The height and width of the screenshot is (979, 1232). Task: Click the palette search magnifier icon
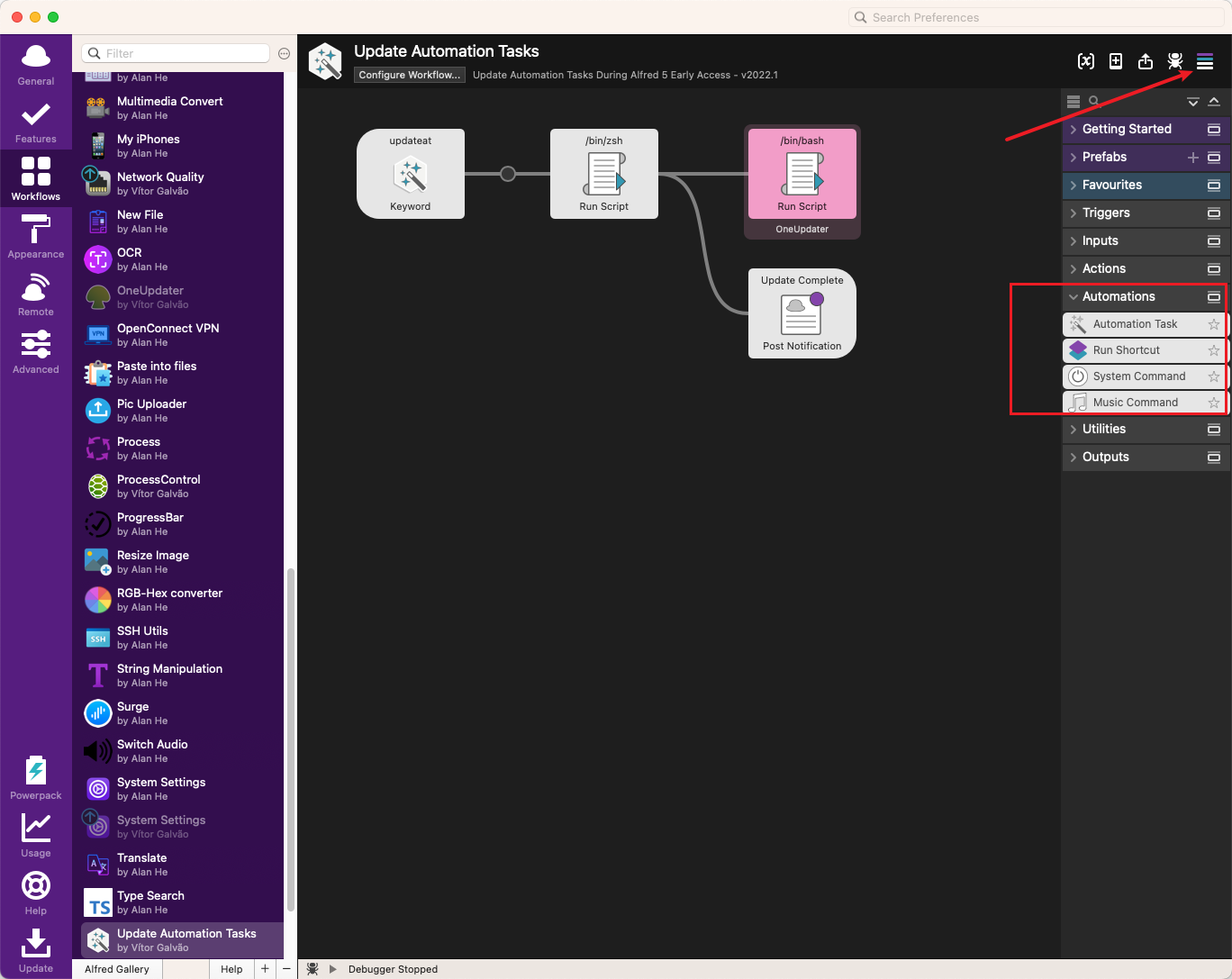[1094, 102]
